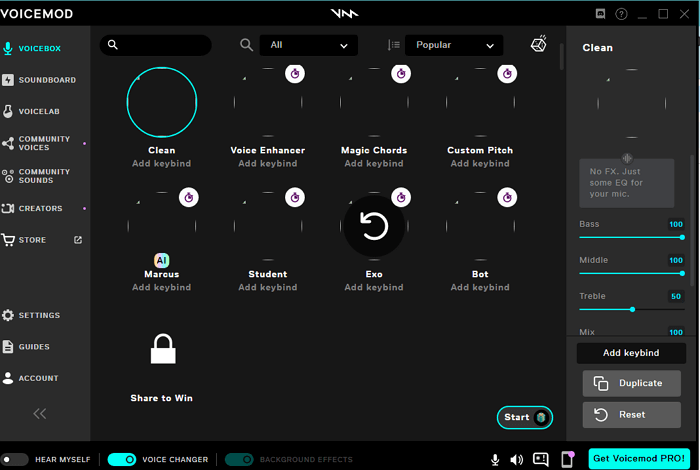Viewport: 700px width, 470px height.
Task: Click the Bass value 100
Action: (x=676, y=224)
